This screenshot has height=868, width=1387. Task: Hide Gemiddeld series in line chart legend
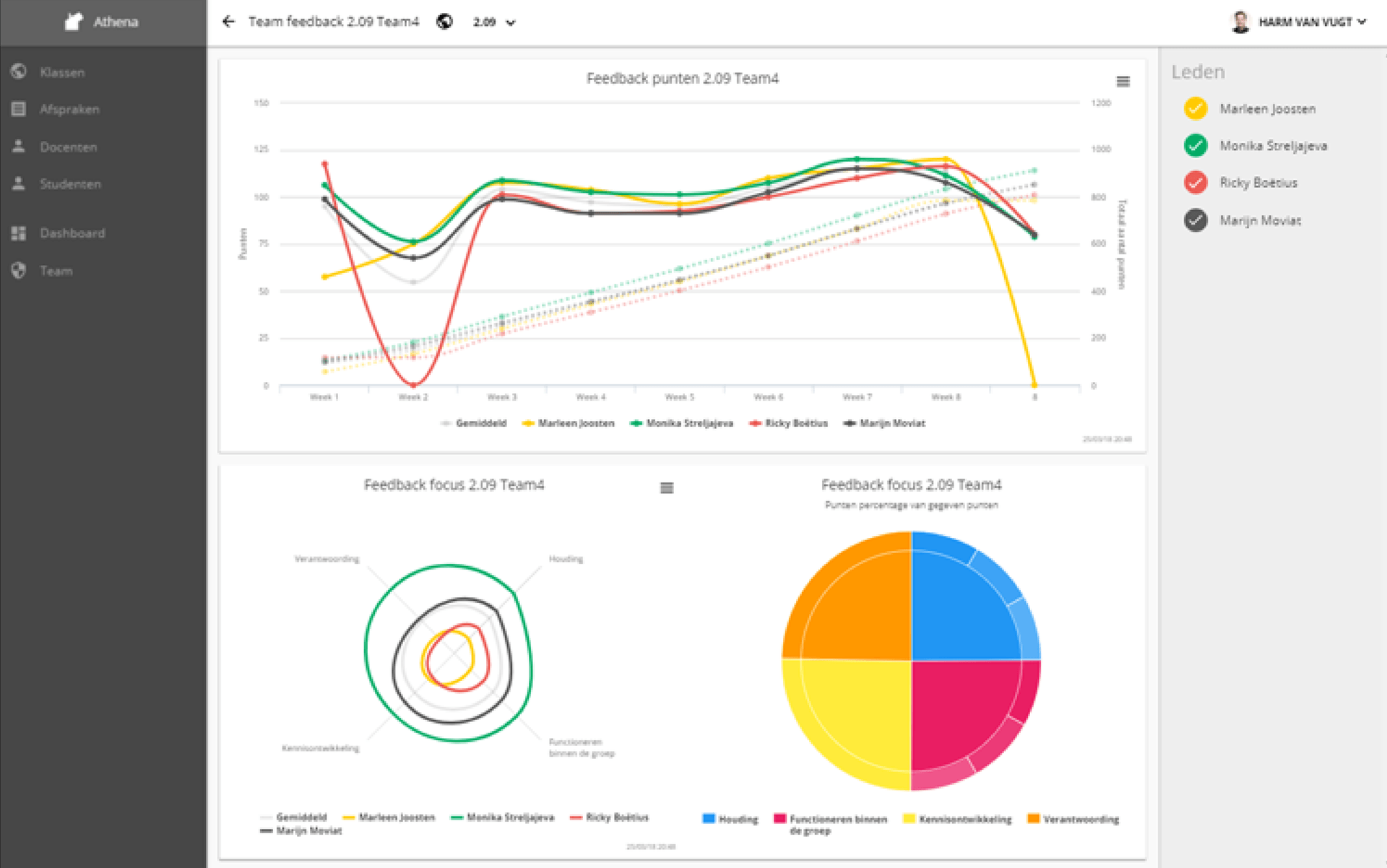coord(474,423)
